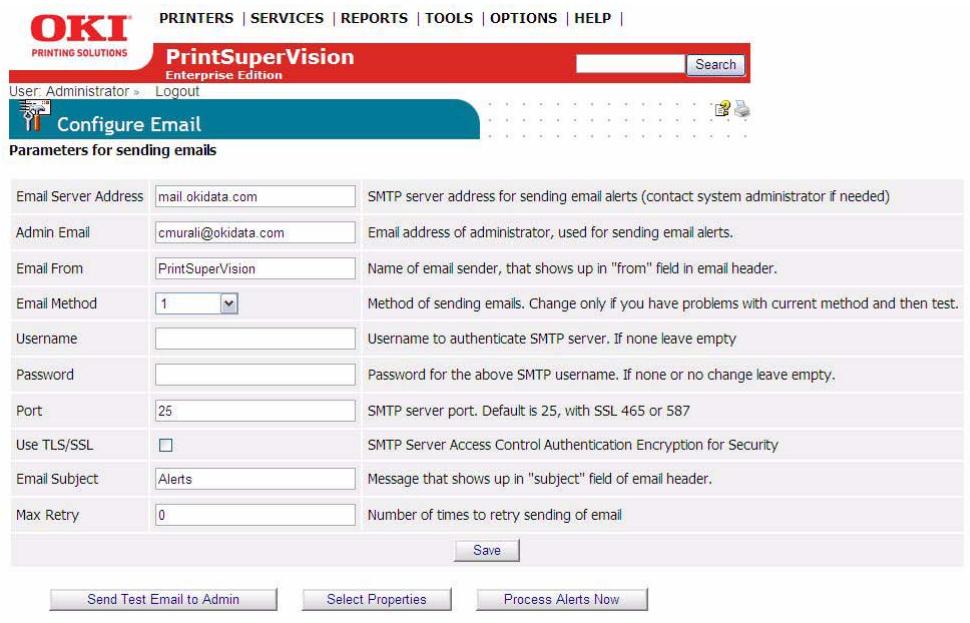
Task: Click the Search button
Action: [715, 64]
